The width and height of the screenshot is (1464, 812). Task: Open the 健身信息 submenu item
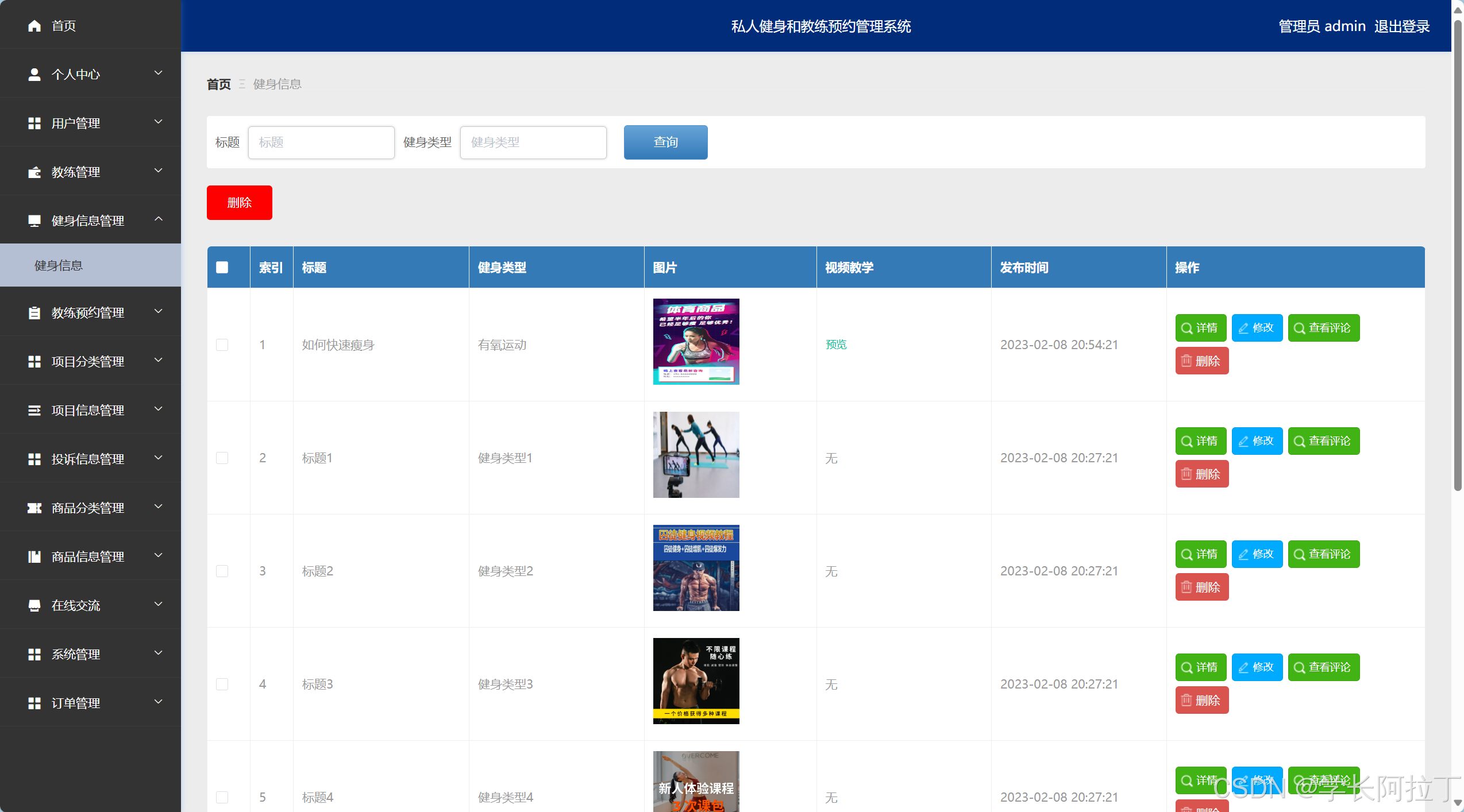point(57,265)
